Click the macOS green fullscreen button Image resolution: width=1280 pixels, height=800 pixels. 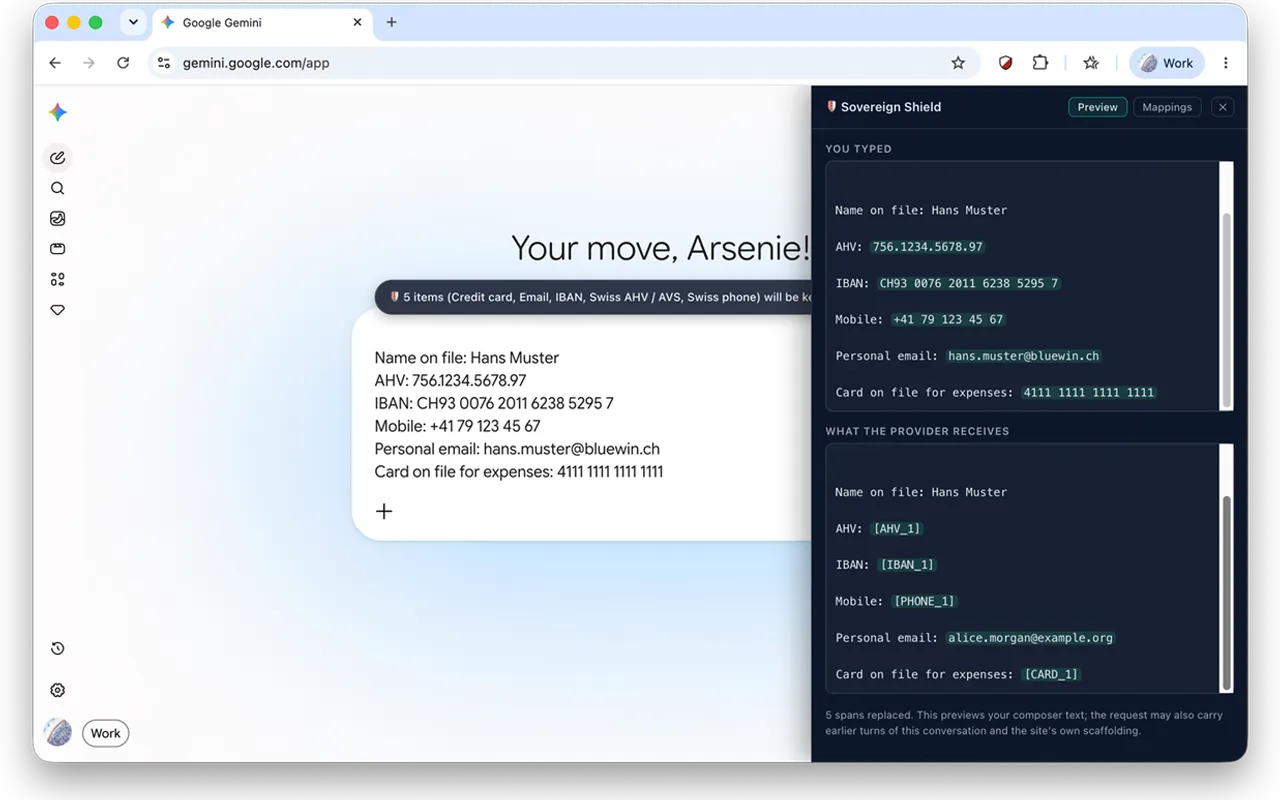96,22
